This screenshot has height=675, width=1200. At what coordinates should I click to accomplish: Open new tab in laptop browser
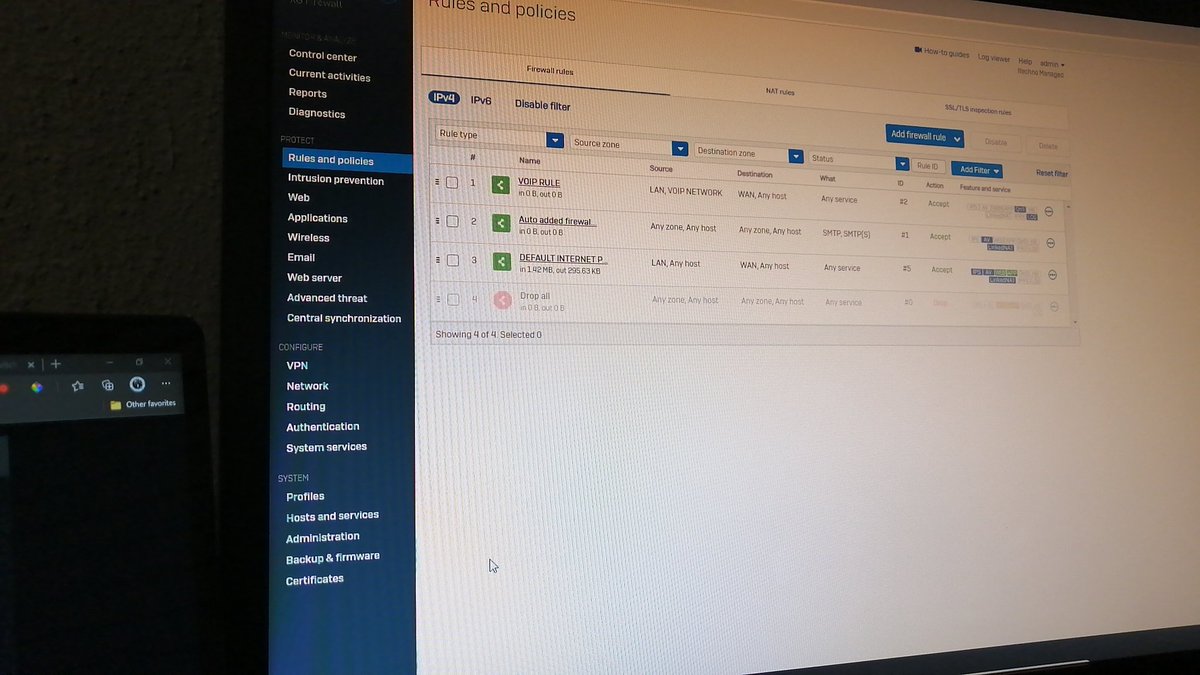pyautogui.click(x=56, y=364)
